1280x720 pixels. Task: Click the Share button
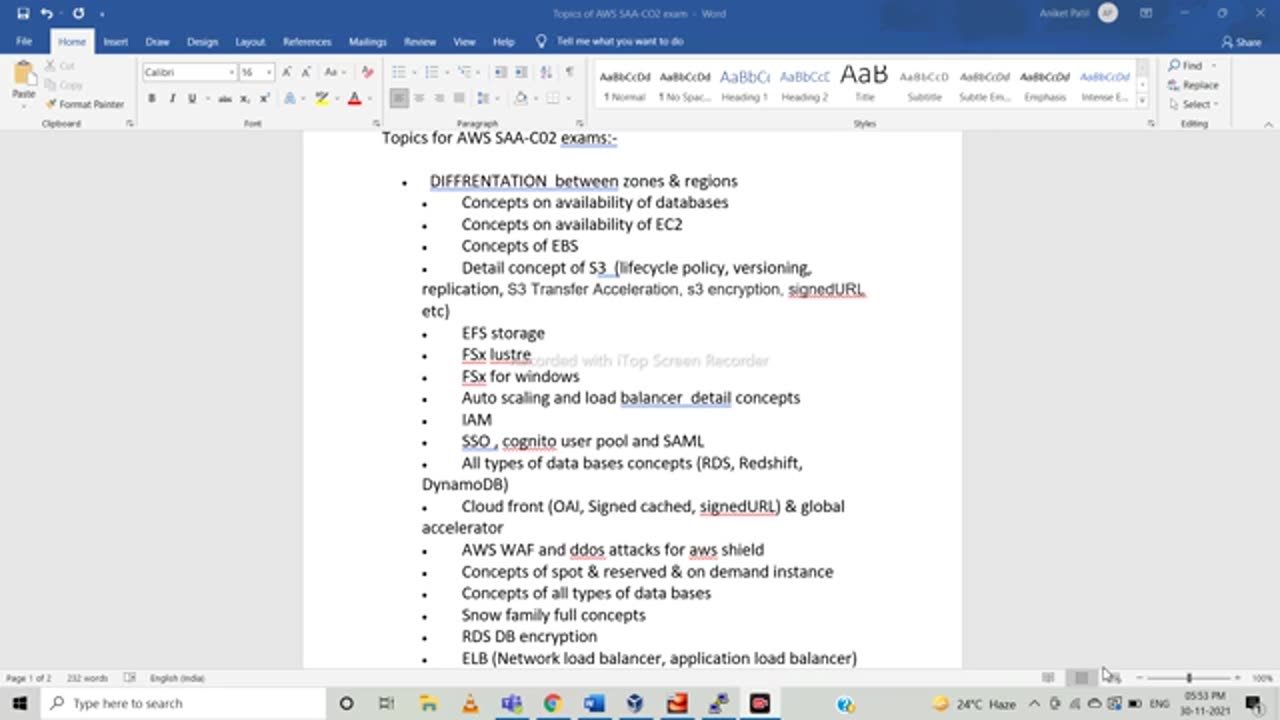click(x=1241, y=42)
